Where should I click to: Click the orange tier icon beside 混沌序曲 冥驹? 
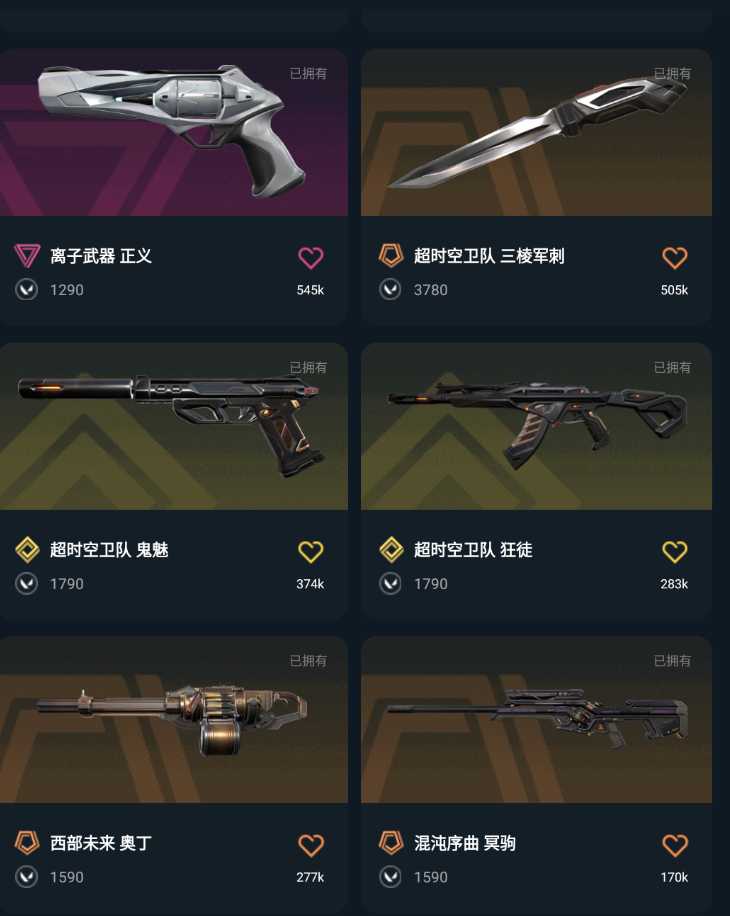pos(391,843)
